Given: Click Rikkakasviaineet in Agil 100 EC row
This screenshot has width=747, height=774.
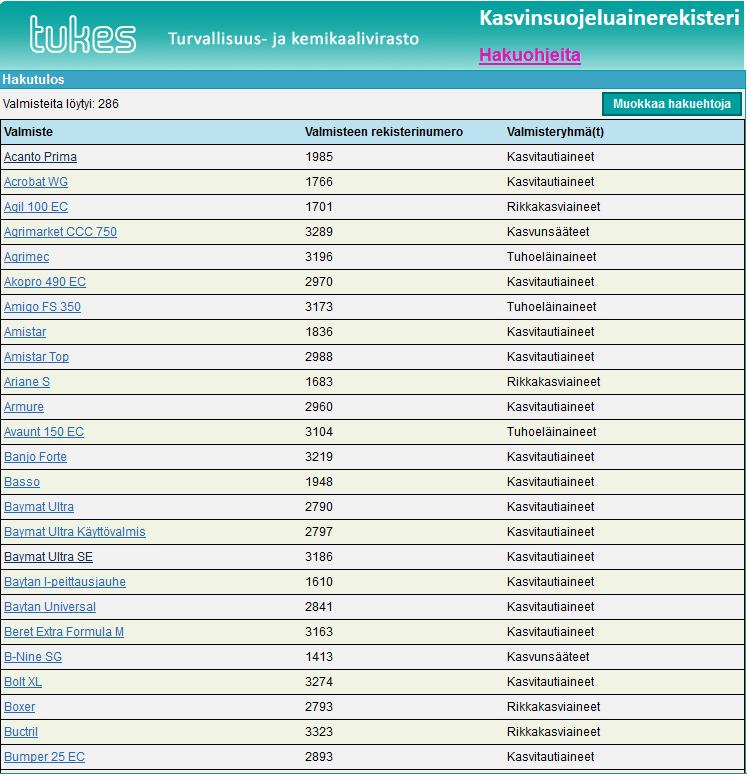Looking at the screenshot, I should click(x=553, y=207).
